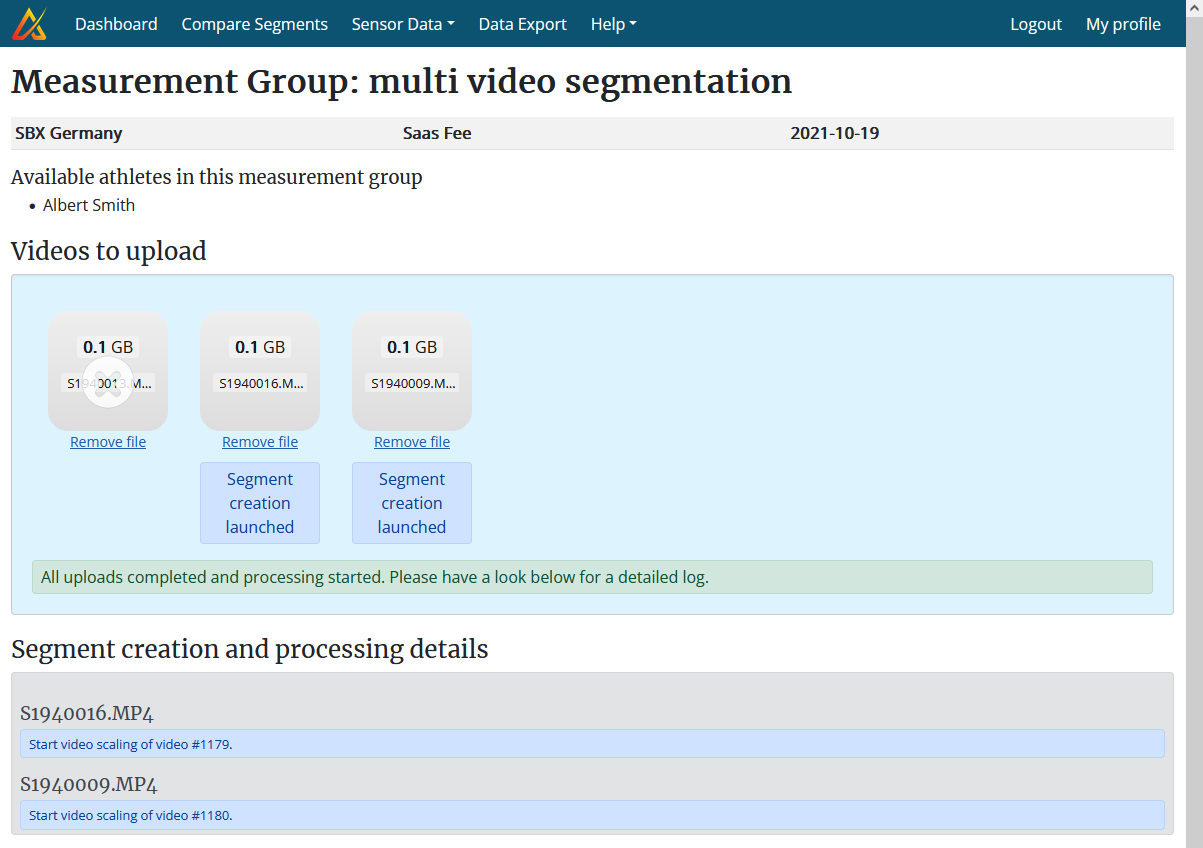Open the Compare Segments page
Image resolution: width=1203 pixels, height=848 pixels.
(254, 23)
